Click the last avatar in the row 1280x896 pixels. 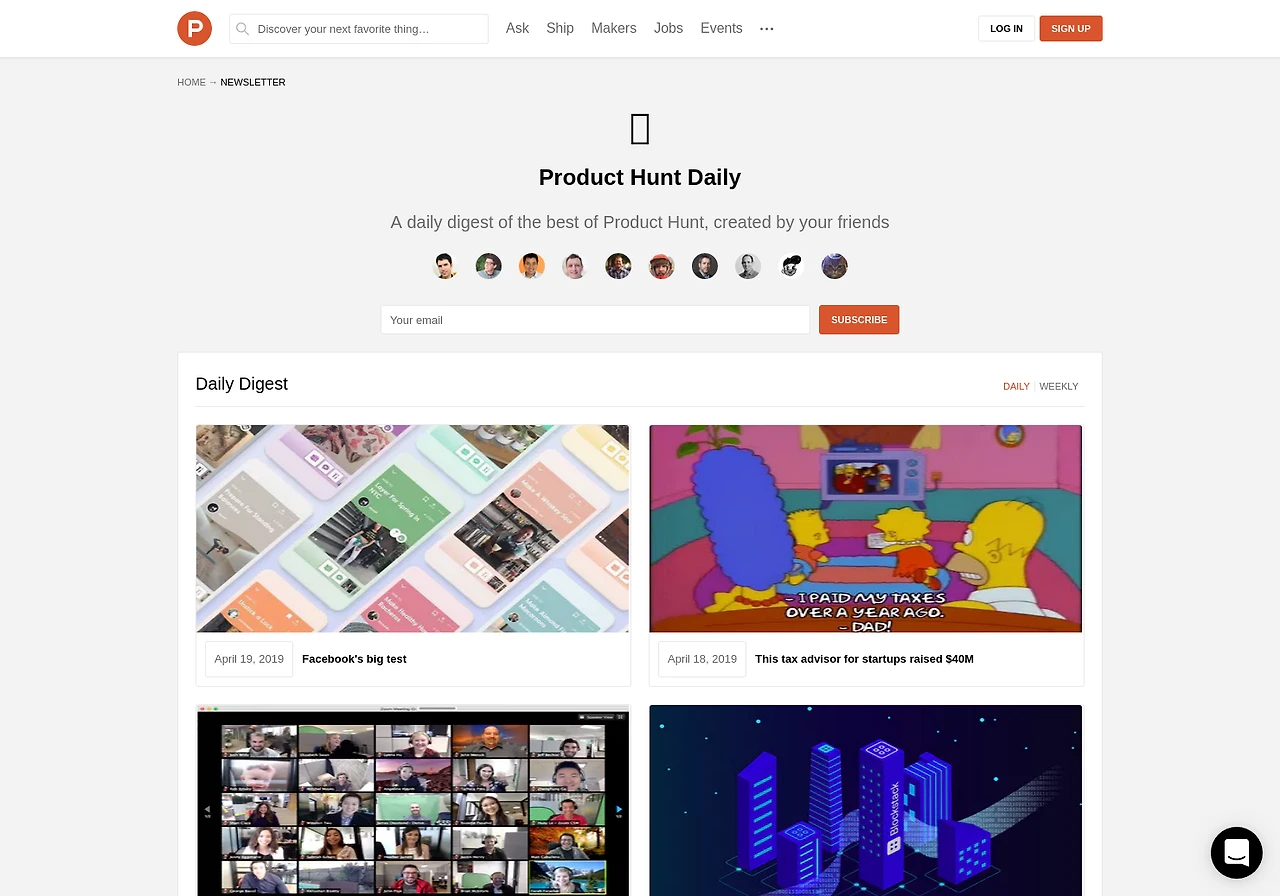coord(835,266)
